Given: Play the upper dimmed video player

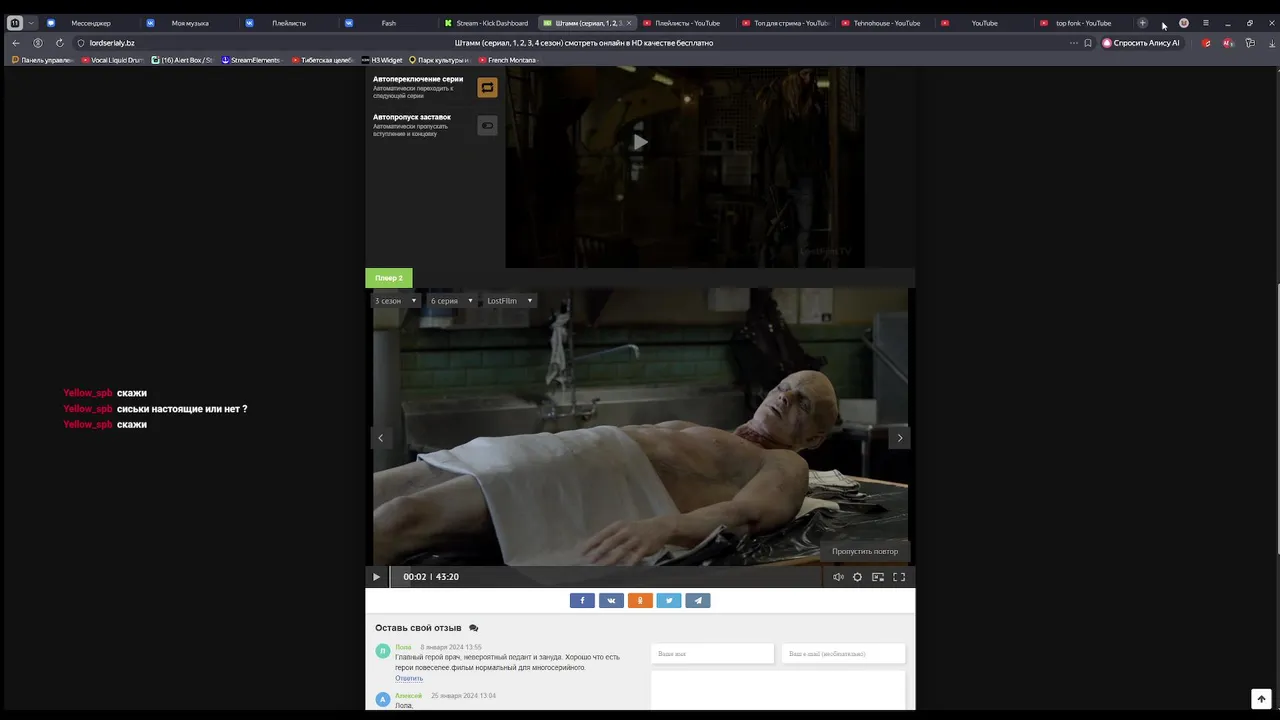Looking at the screenshot, I should click(640, 142).
